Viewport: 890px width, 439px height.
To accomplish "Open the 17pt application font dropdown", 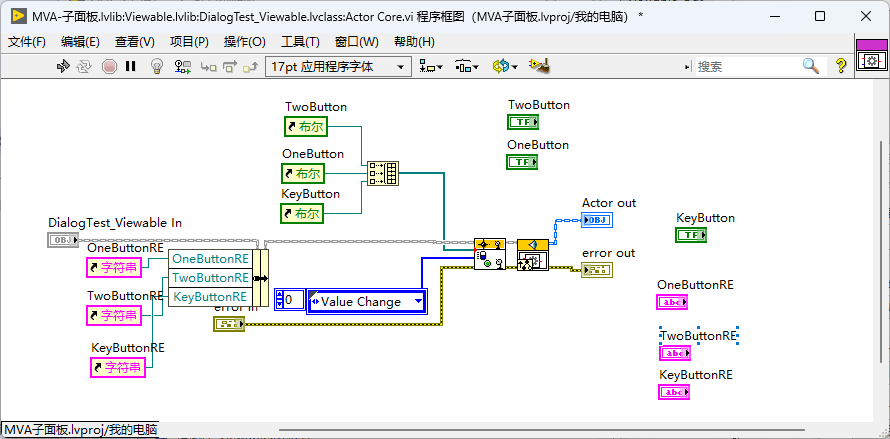I will click(338, 66).
